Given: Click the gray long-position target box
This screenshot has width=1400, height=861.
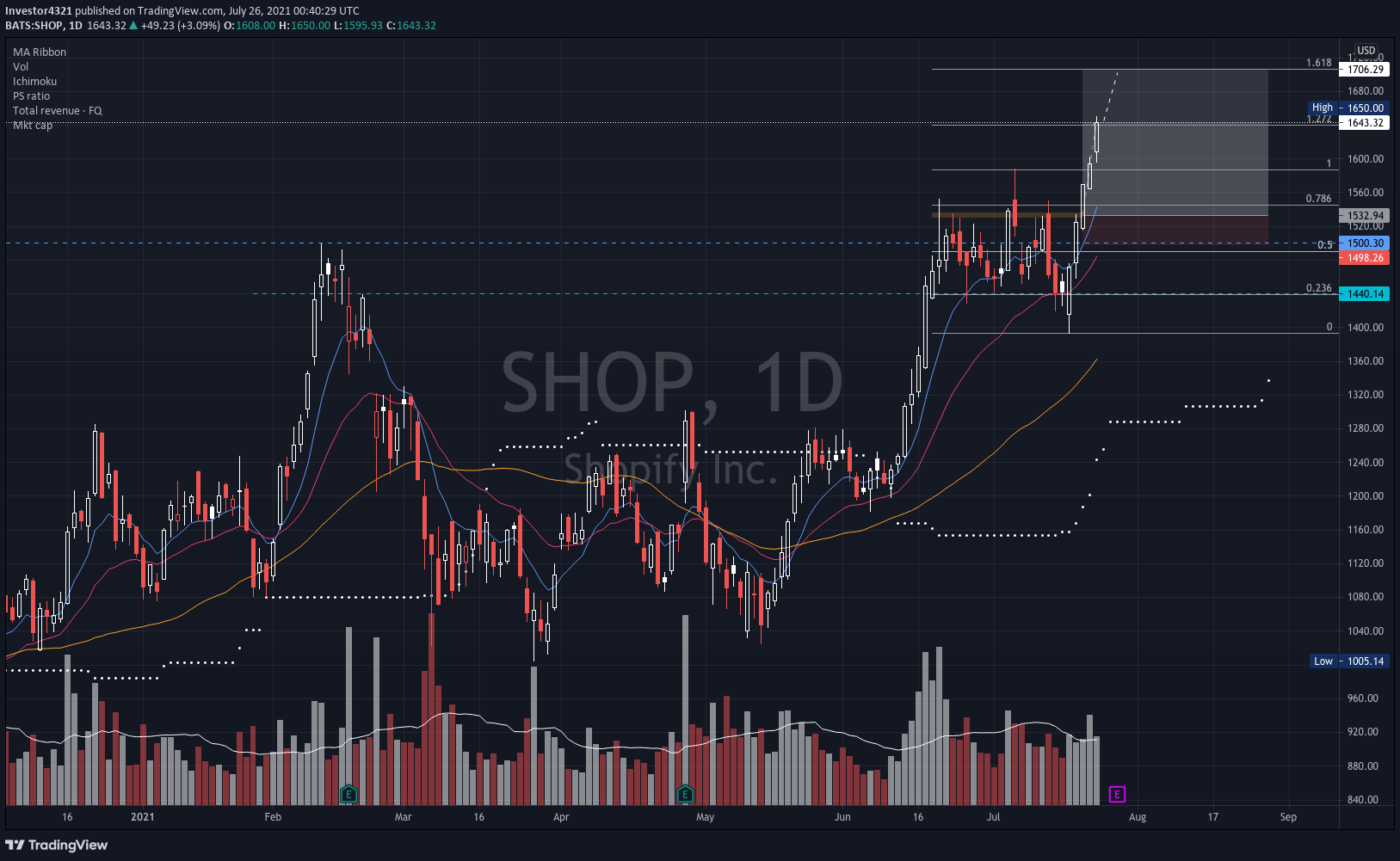Looking at the screenshot, I should coord(1175,142).
